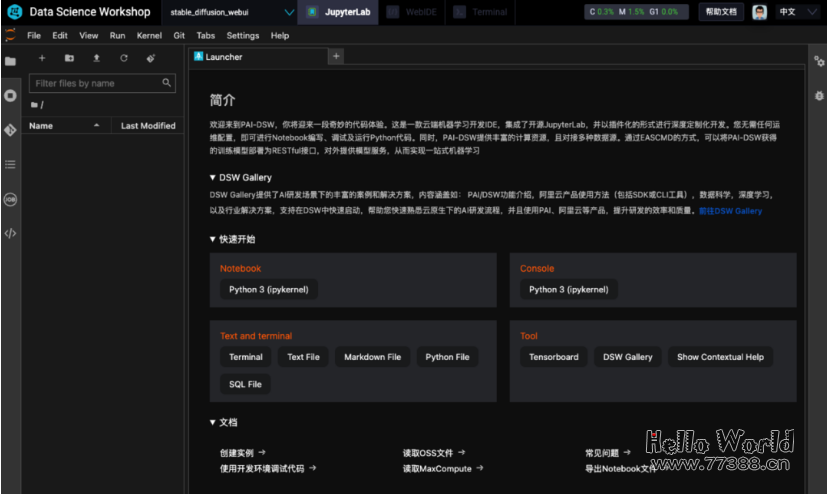Open the Git sidebar panel icon

10,130
